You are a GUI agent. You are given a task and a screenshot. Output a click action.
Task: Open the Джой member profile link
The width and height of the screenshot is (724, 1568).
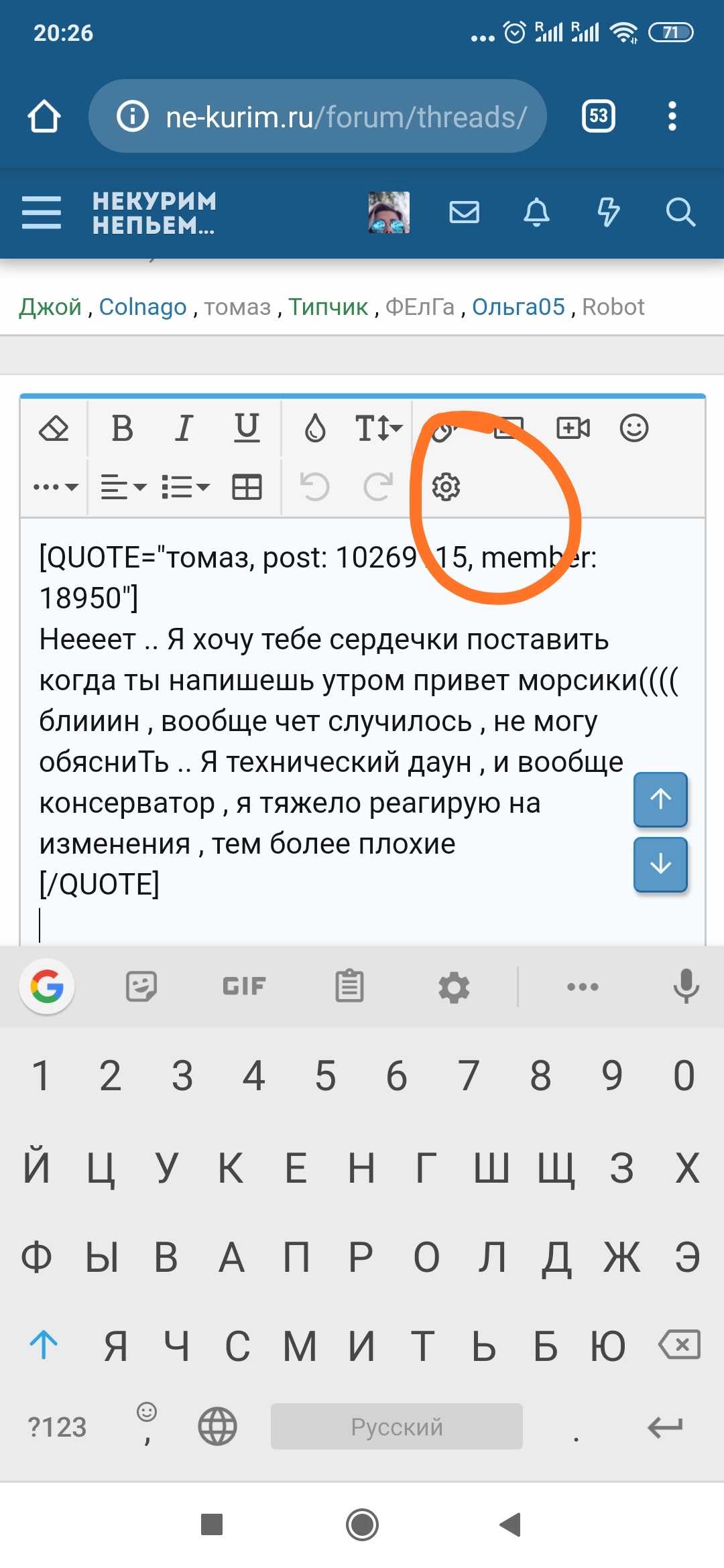50,307
